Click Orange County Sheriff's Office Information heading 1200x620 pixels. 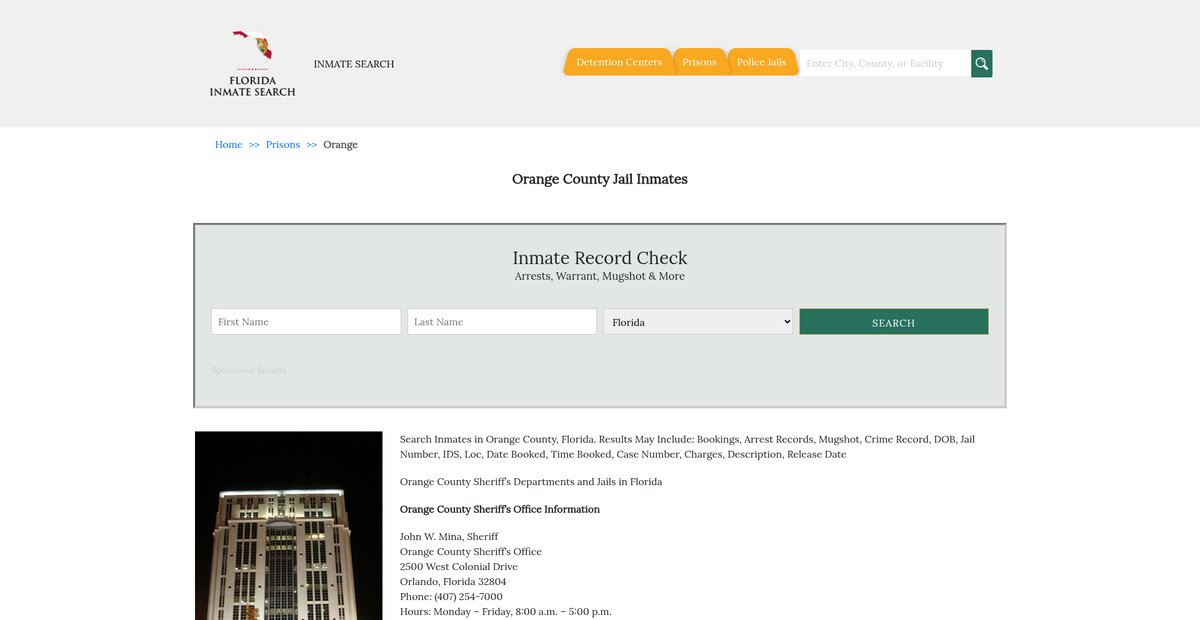click(x=500, y=509)
